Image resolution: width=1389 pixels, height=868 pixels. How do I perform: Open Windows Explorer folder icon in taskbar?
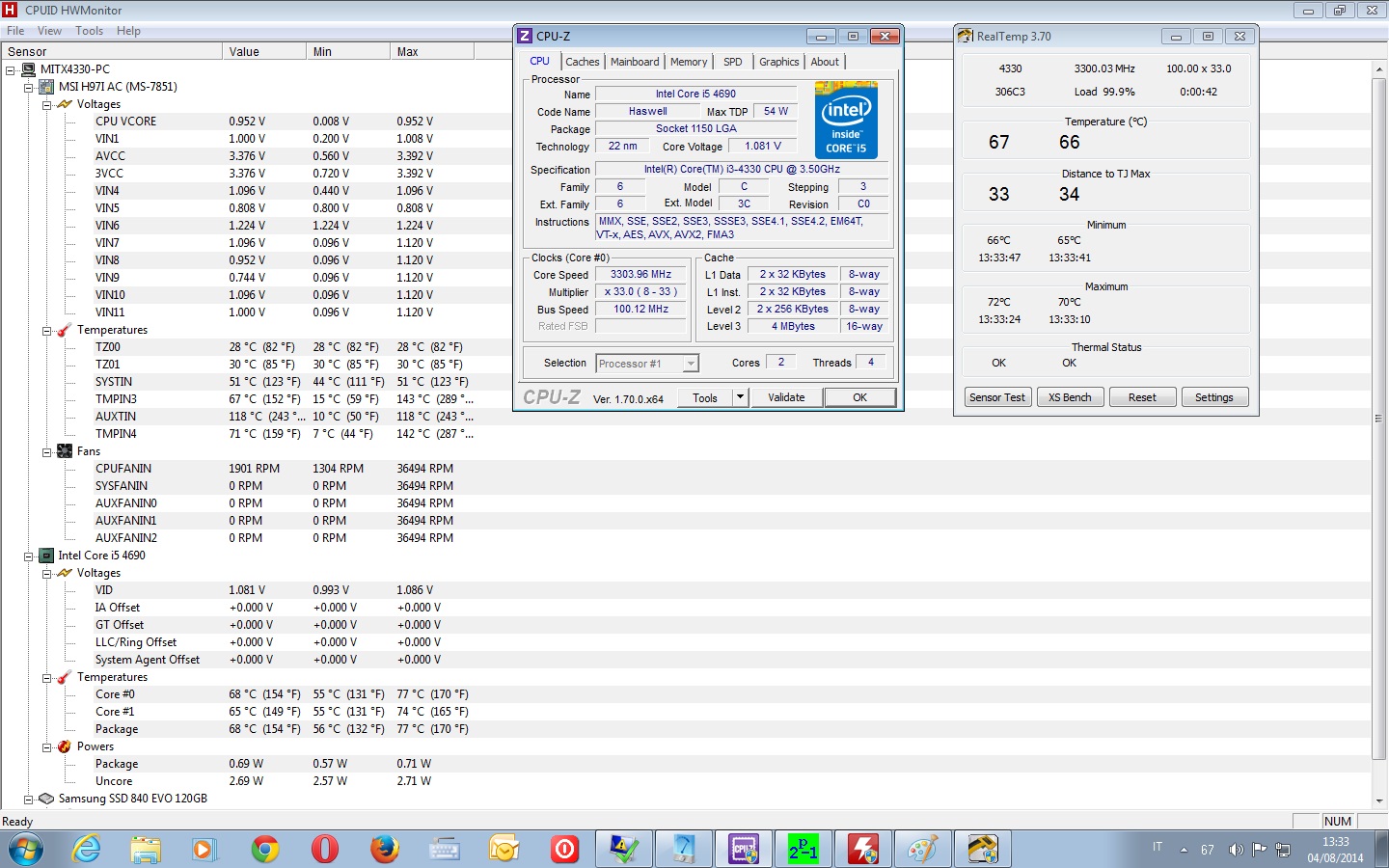146,850
